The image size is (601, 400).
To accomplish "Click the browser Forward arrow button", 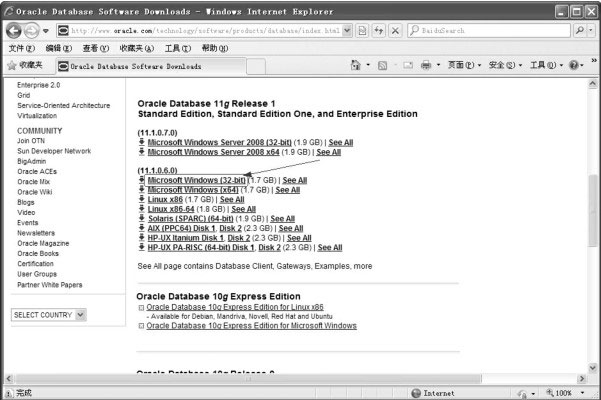I will coord(32,31).
